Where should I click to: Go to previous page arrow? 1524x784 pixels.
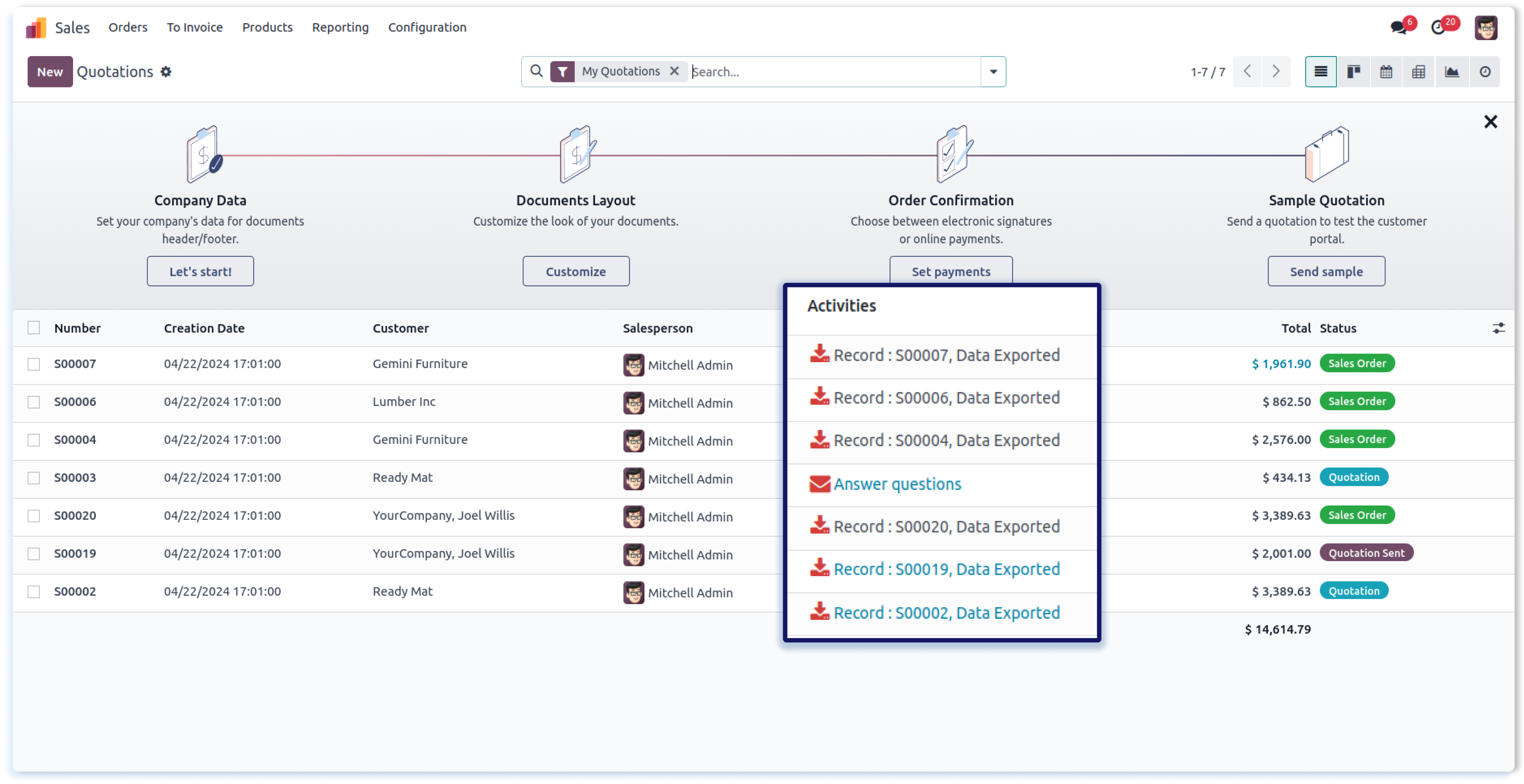click(1248, 72)
